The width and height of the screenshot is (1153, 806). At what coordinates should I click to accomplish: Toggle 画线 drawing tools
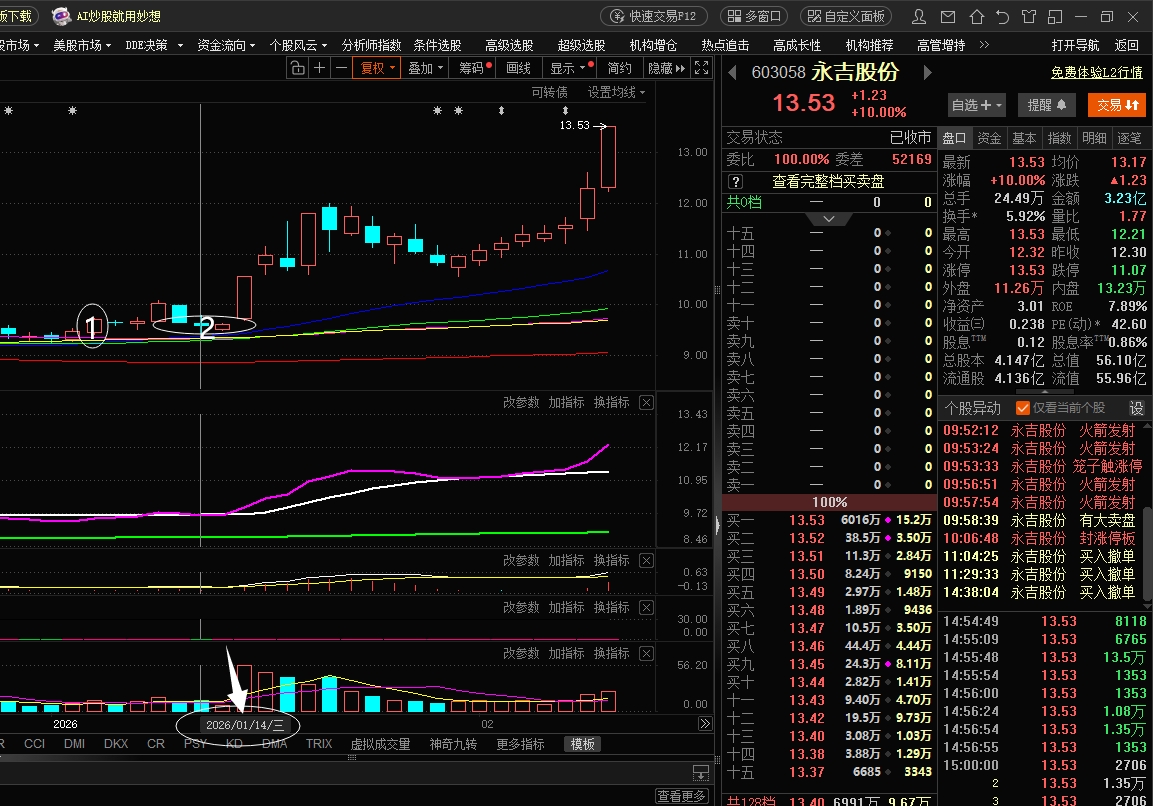pos(518,68)
